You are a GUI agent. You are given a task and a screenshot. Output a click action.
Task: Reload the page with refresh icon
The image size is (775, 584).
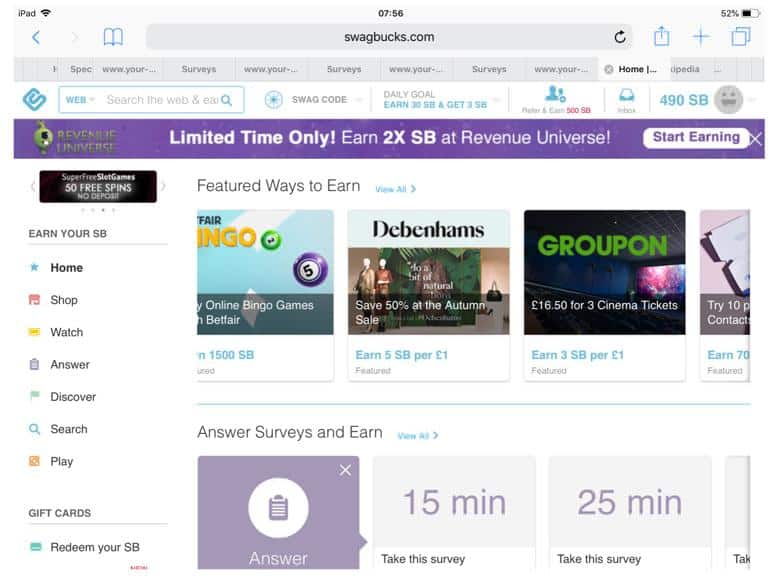[x=620, y=37]
